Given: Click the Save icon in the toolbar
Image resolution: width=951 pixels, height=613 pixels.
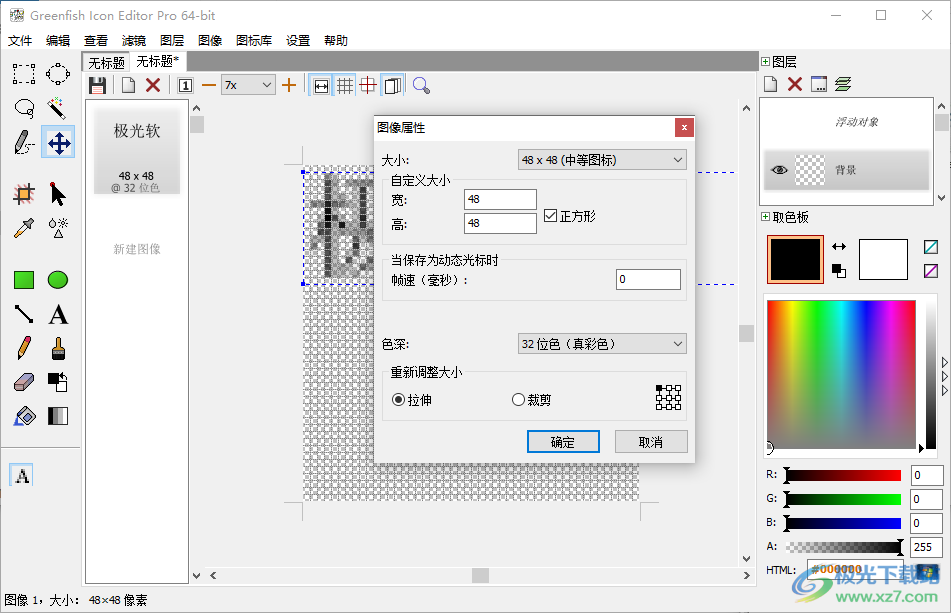Looking at the screenshot, I should tap(97, 85).
